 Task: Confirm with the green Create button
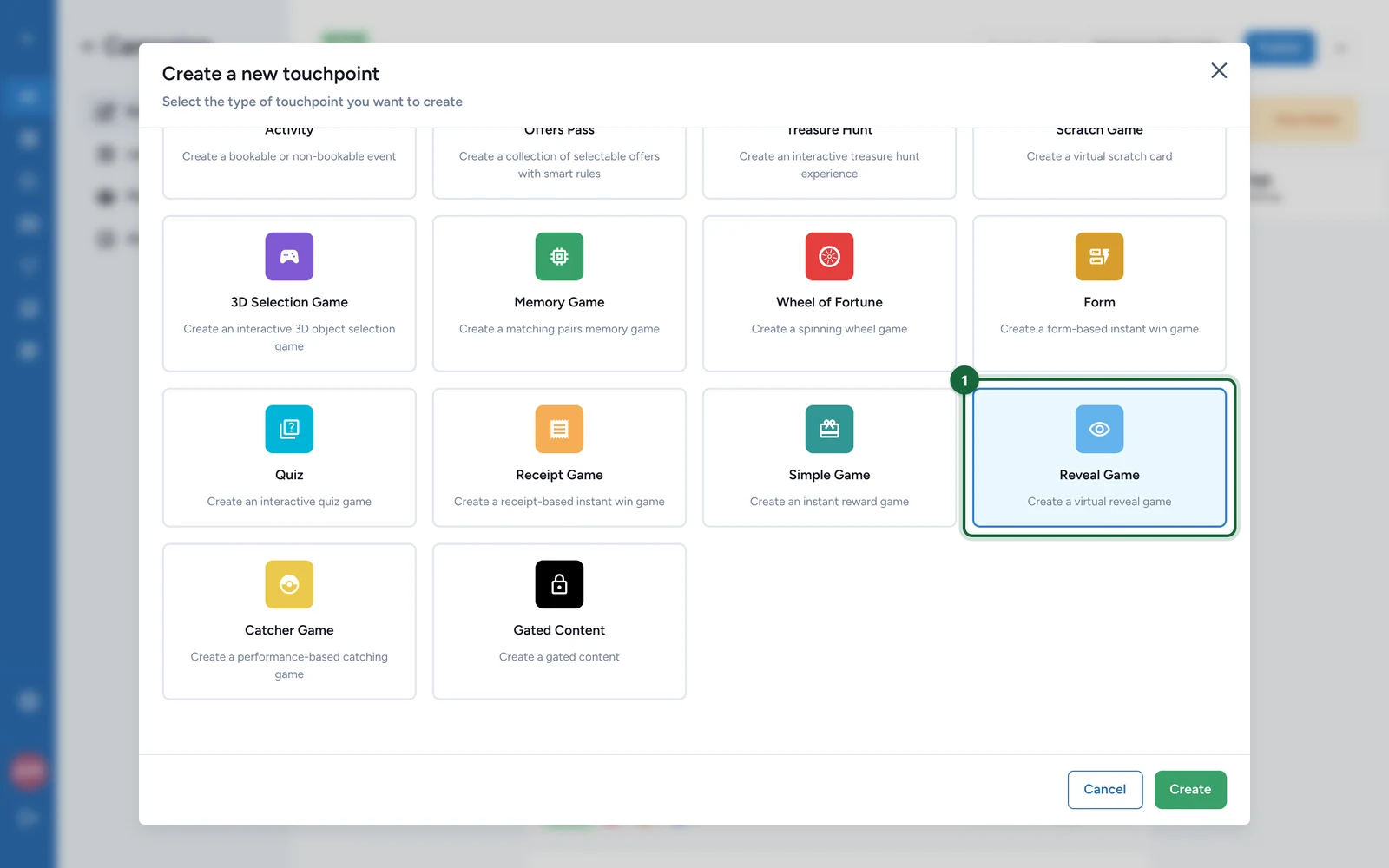pyautogui.click(x=1189, y=789)
